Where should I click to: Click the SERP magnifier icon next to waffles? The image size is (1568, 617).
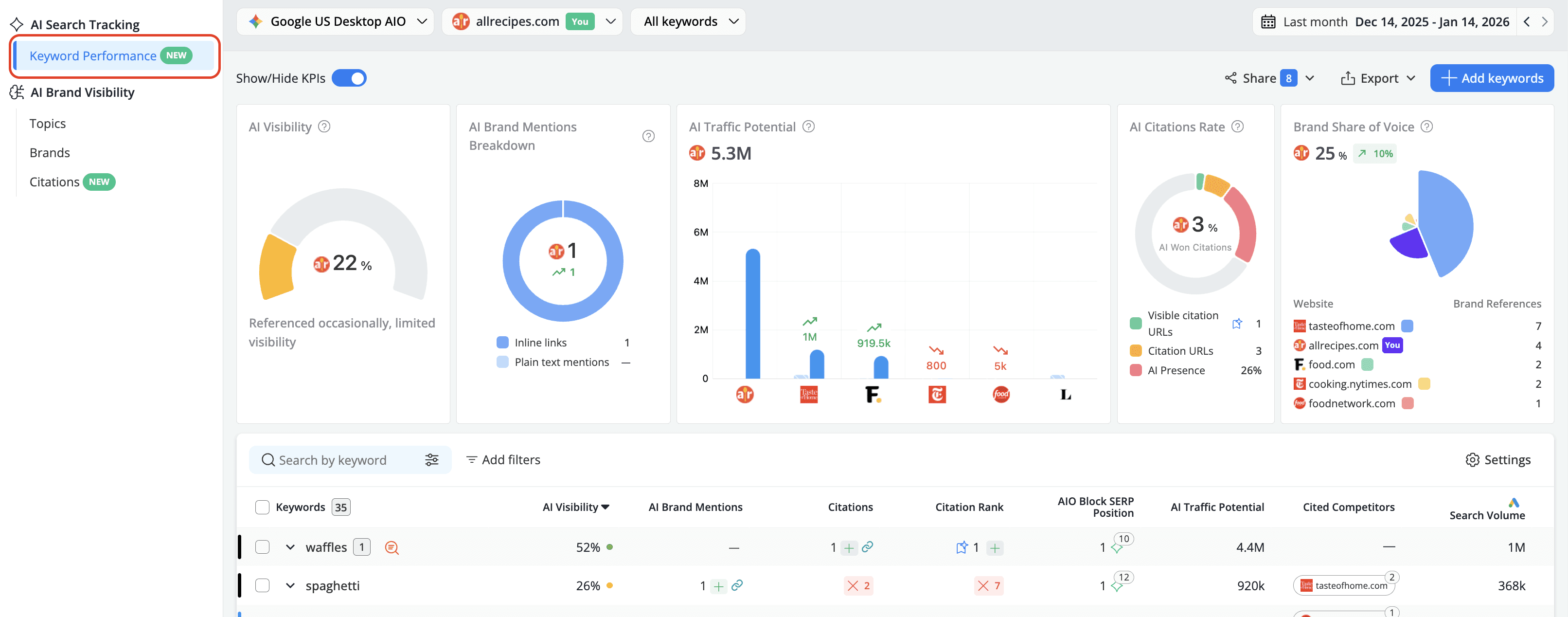click(392, 547)
